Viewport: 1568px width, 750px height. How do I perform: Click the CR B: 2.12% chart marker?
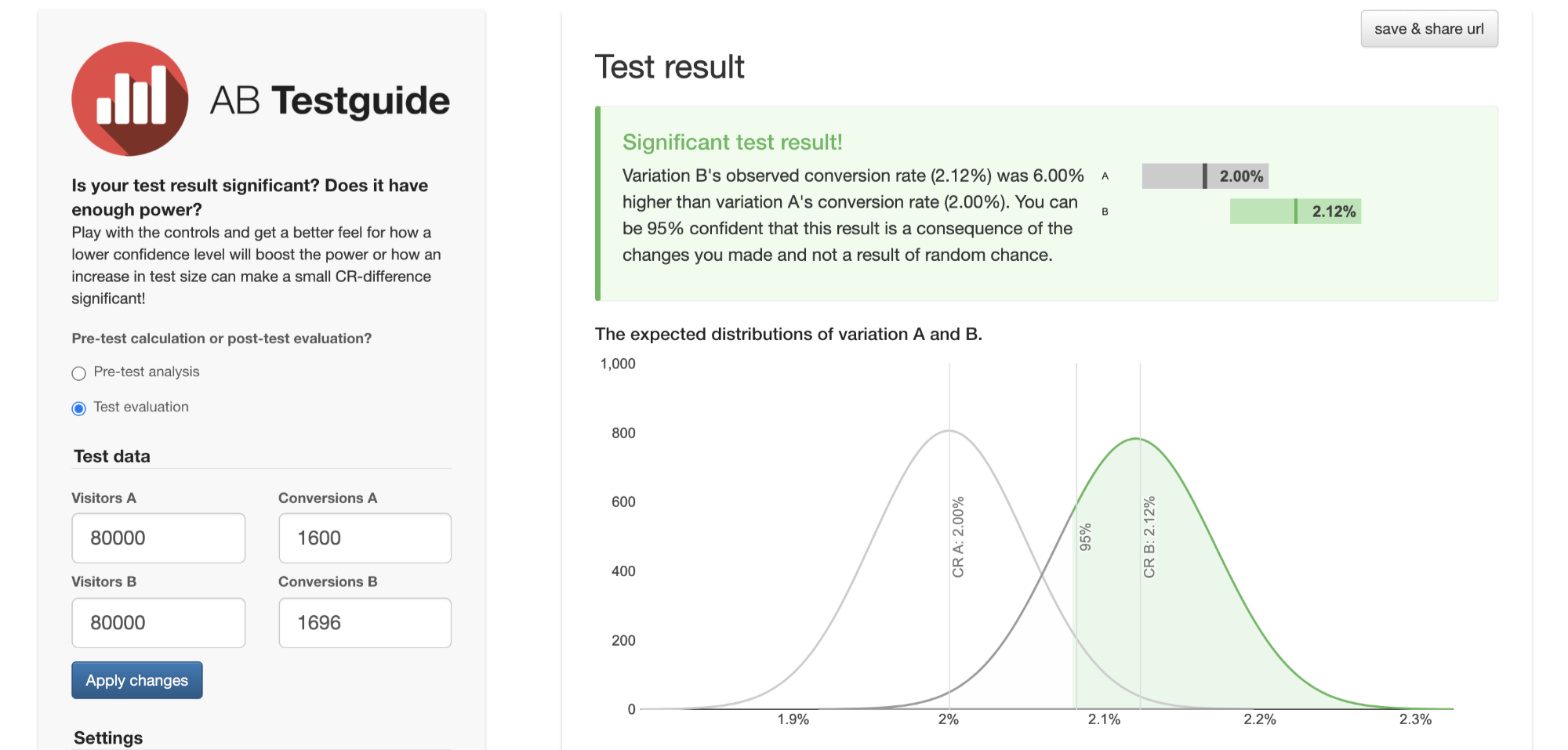coord(1149,537)
